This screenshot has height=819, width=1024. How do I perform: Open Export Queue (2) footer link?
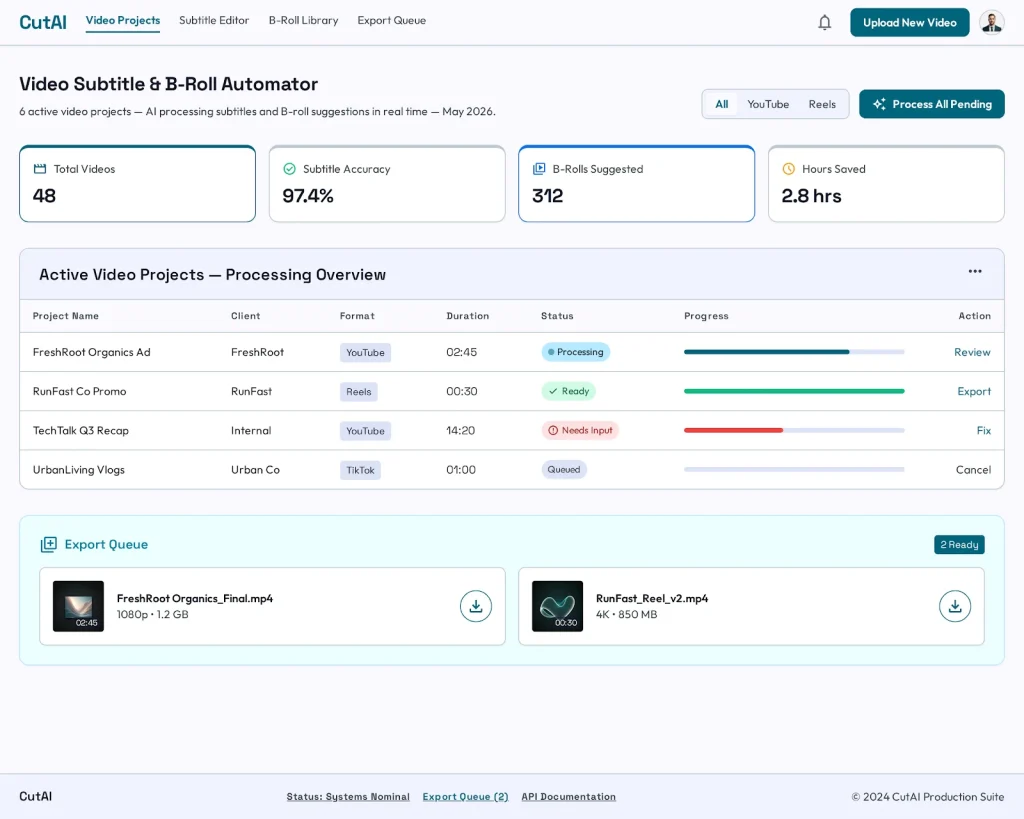pyautogui.click(x=466, y=797)
